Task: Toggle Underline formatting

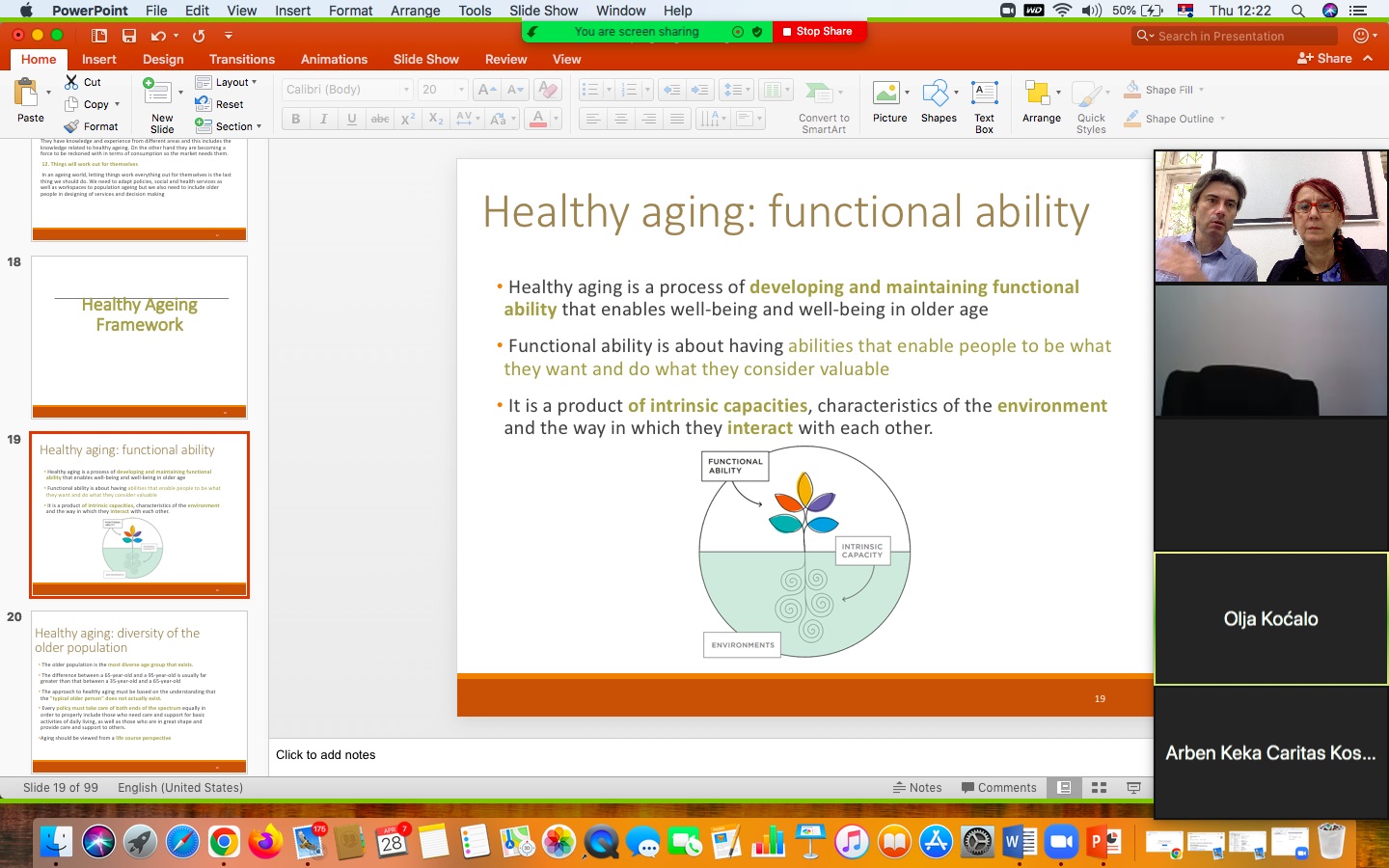Action: tap(351, 119)
